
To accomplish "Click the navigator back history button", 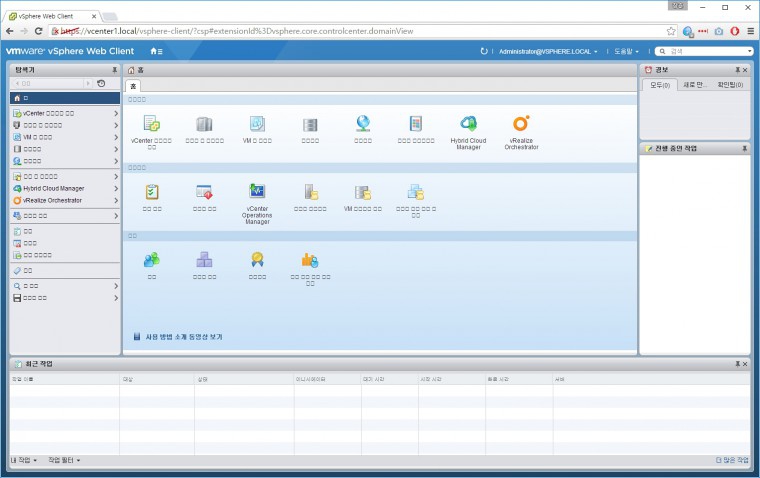I will (x=17, y=83).
